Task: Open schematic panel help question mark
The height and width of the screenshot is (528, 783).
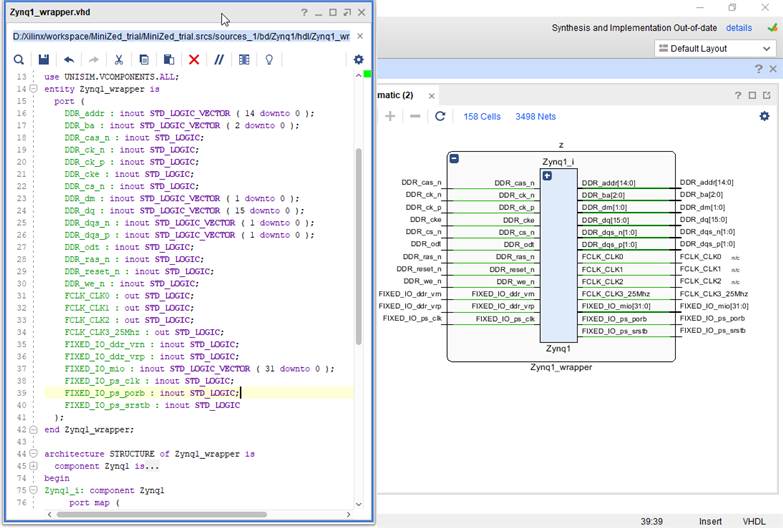Action: pyautogui.click(x=738, y=95)
